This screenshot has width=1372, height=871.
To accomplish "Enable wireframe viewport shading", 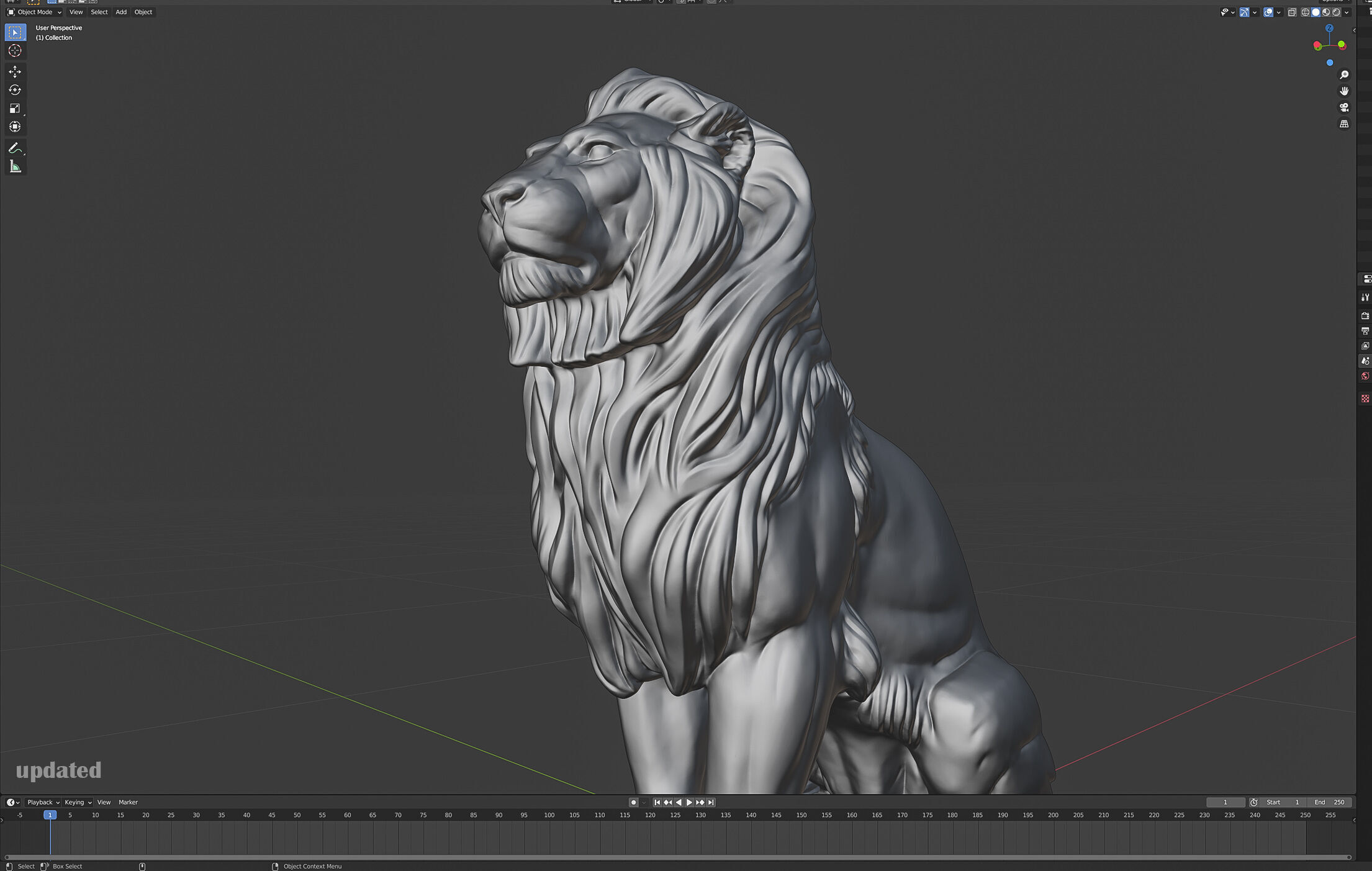I will [1305, 12].
